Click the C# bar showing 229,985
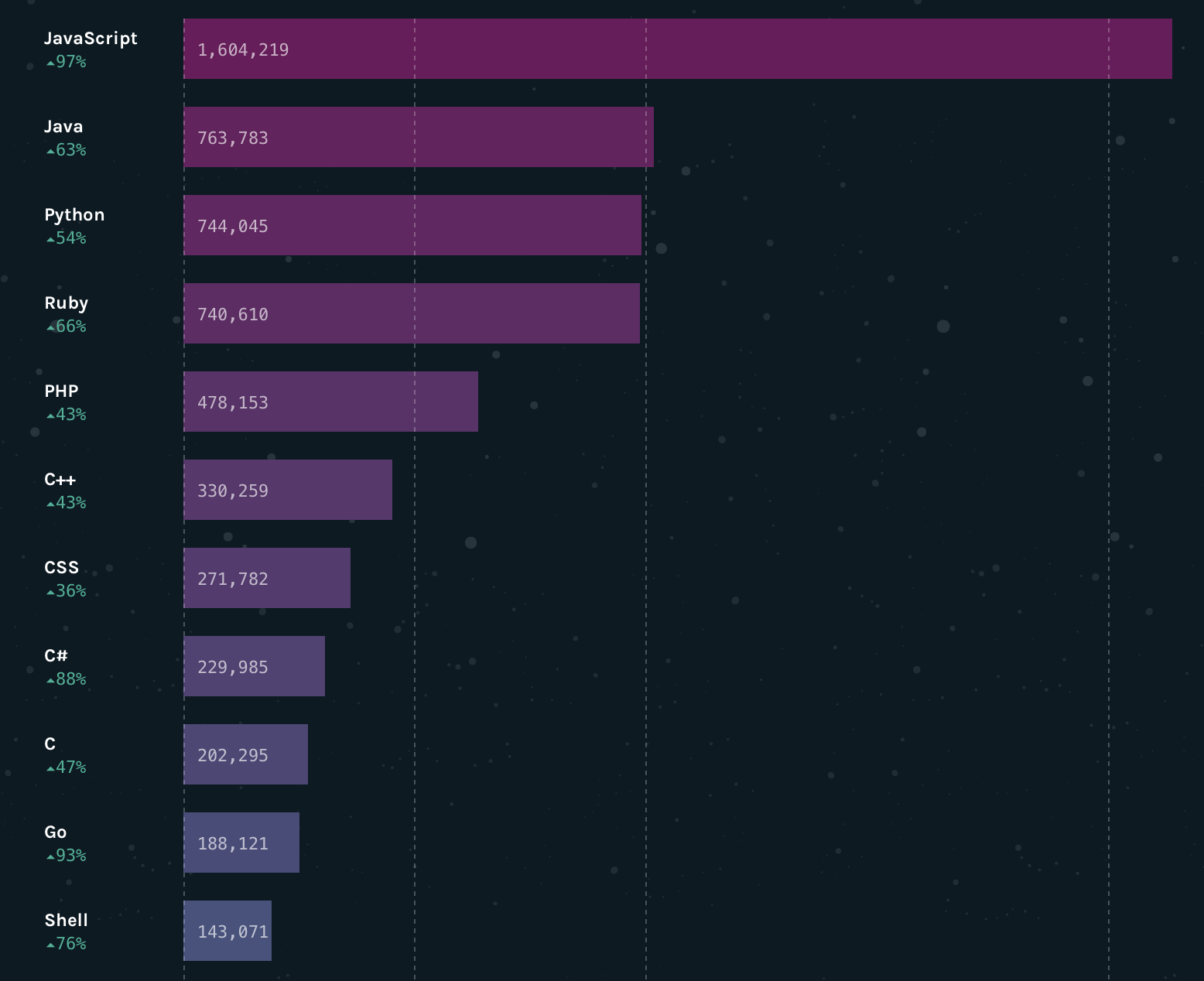Viewport: 1204px width, 981px height. click(x=255, y=666)
